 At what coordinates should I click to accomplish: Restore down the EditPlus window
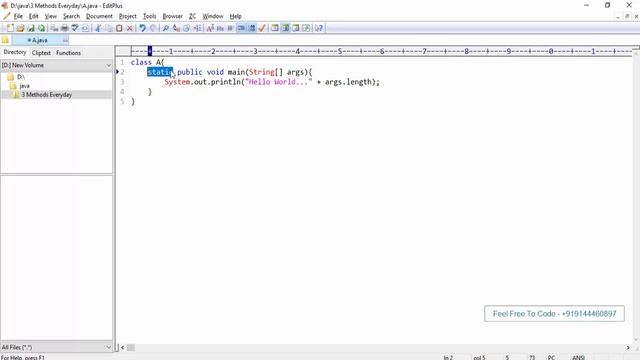click(x=607, y=5)
